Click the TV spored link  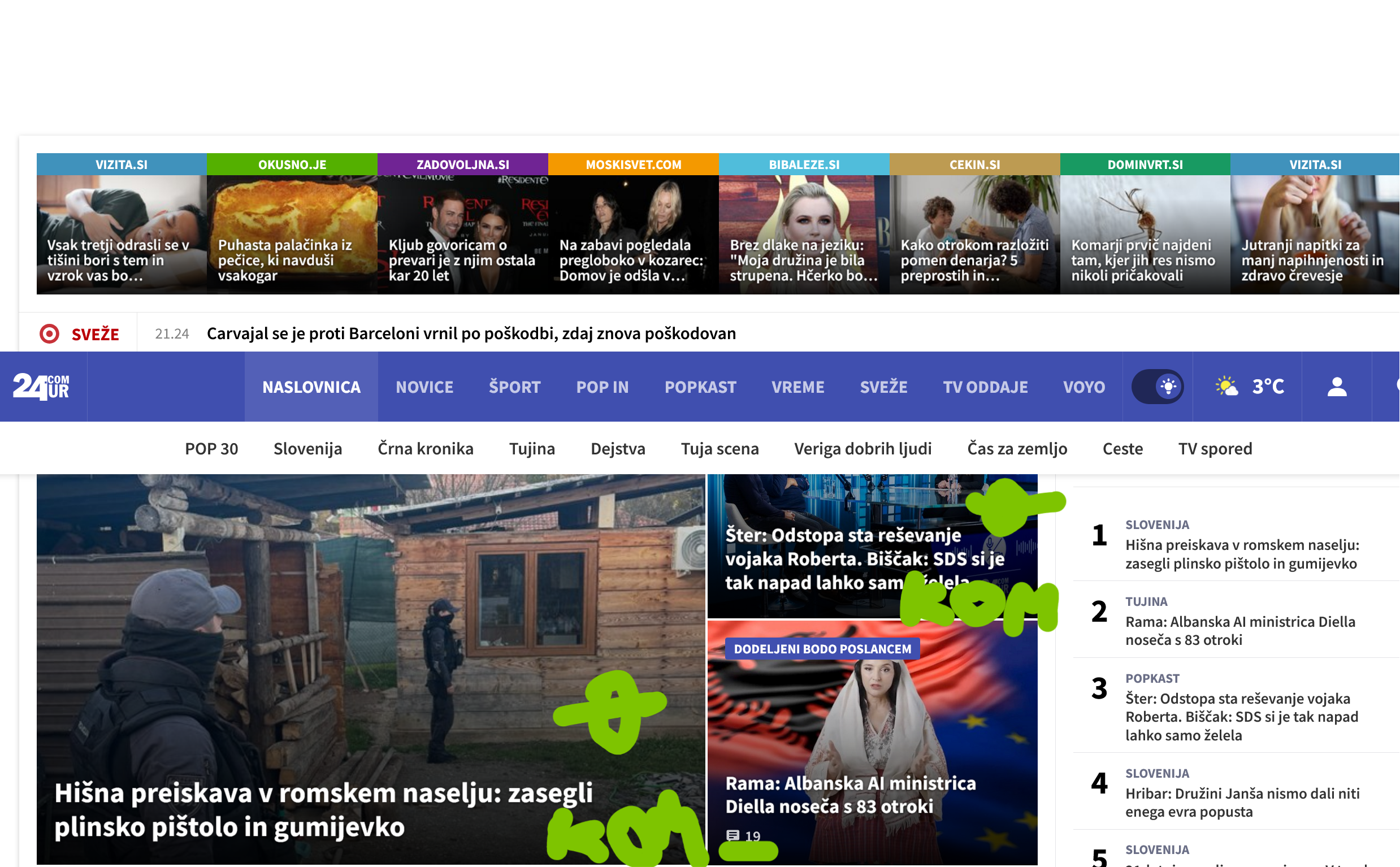[1215, 448]
